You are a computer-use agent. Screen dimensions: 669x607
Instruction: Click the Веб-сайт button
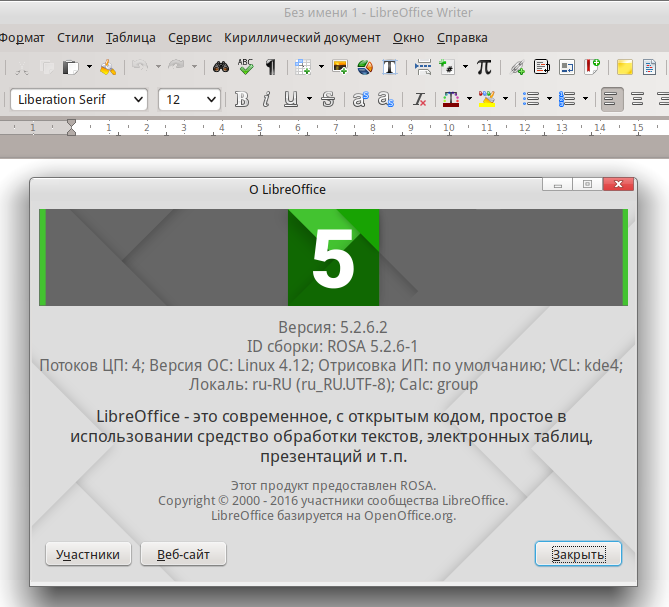point(183,554)
